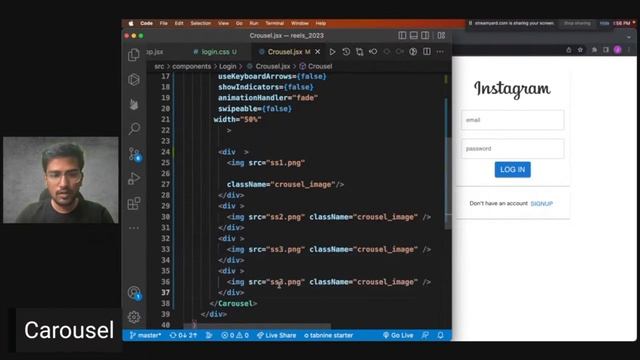Click Login folder in the breadcrumb
Screen dimensions: 640x360
coord(228,66)
